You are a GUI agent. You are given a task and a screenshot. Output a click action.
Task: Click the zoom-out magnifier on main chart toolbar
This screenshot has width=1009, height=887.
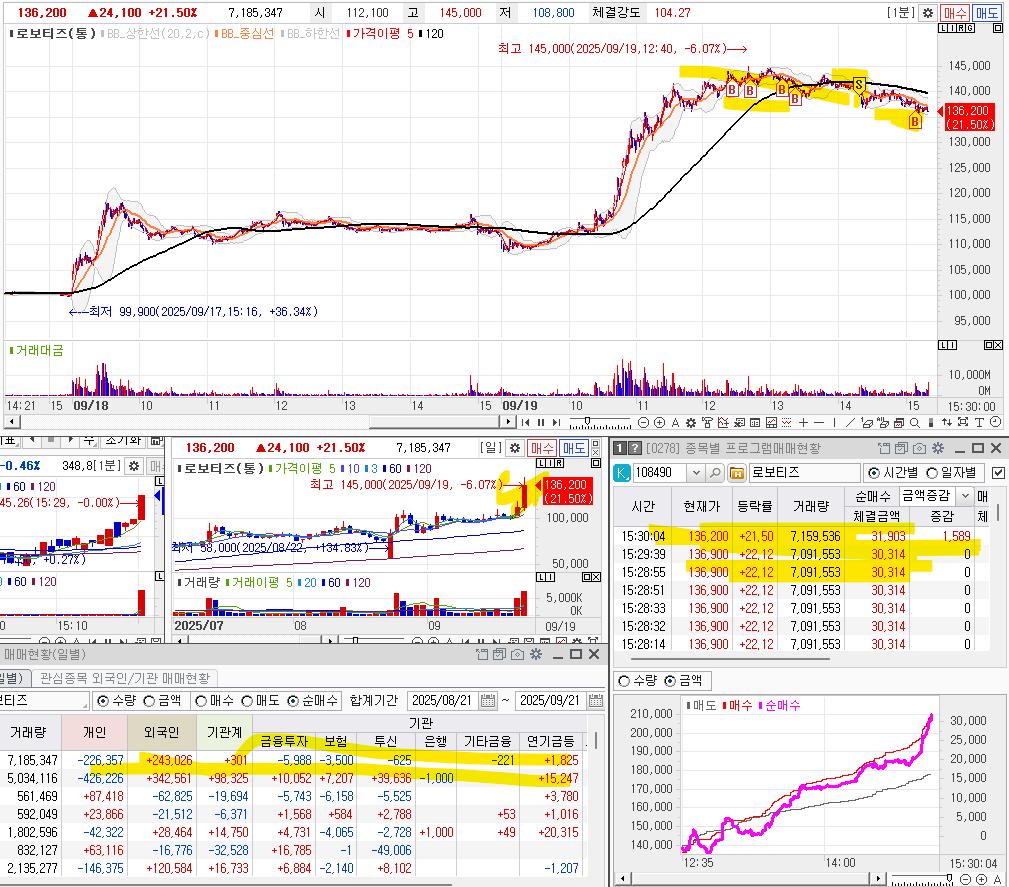643,422
